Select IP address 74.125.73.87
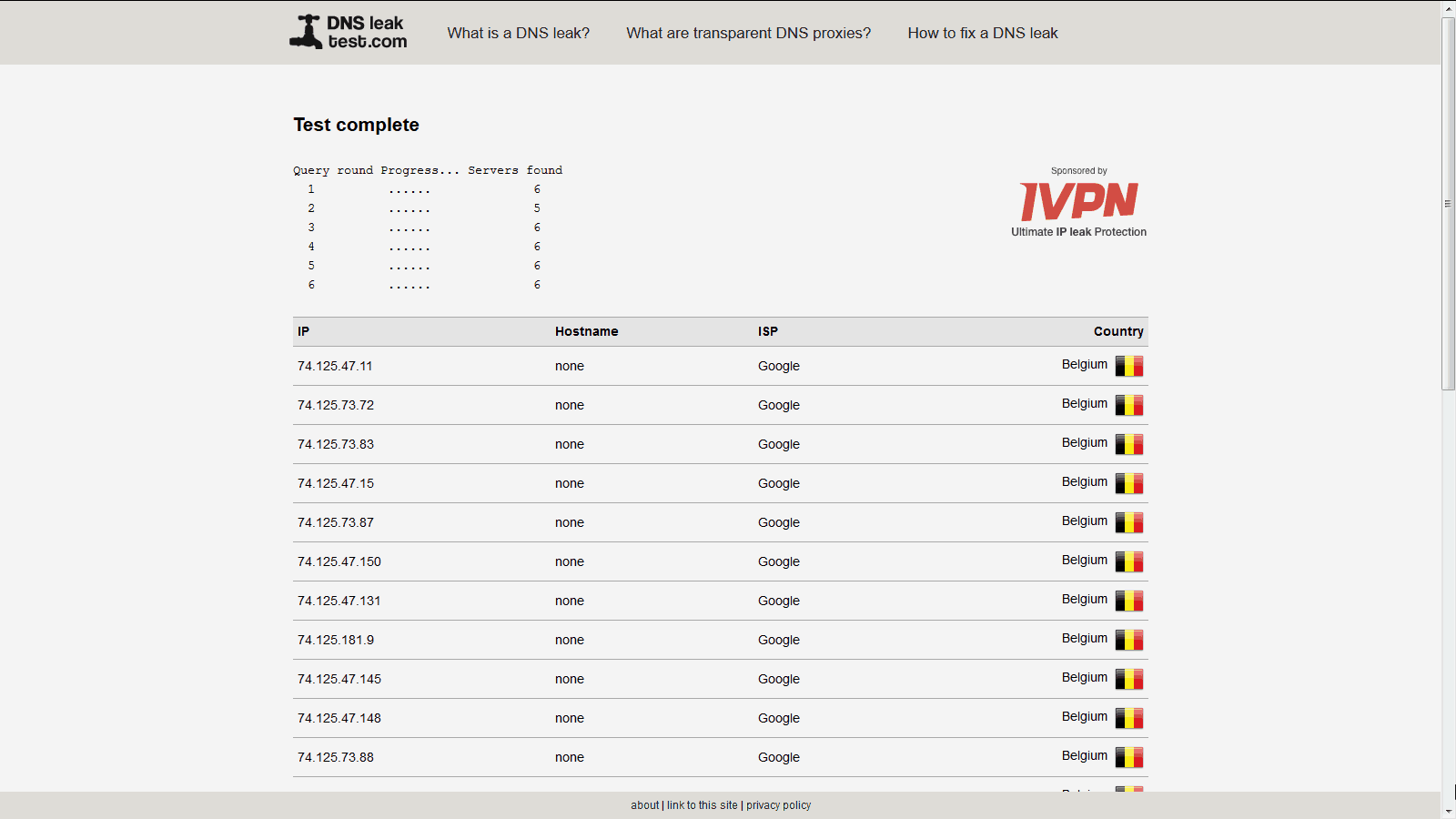 [x=336, y=522]
